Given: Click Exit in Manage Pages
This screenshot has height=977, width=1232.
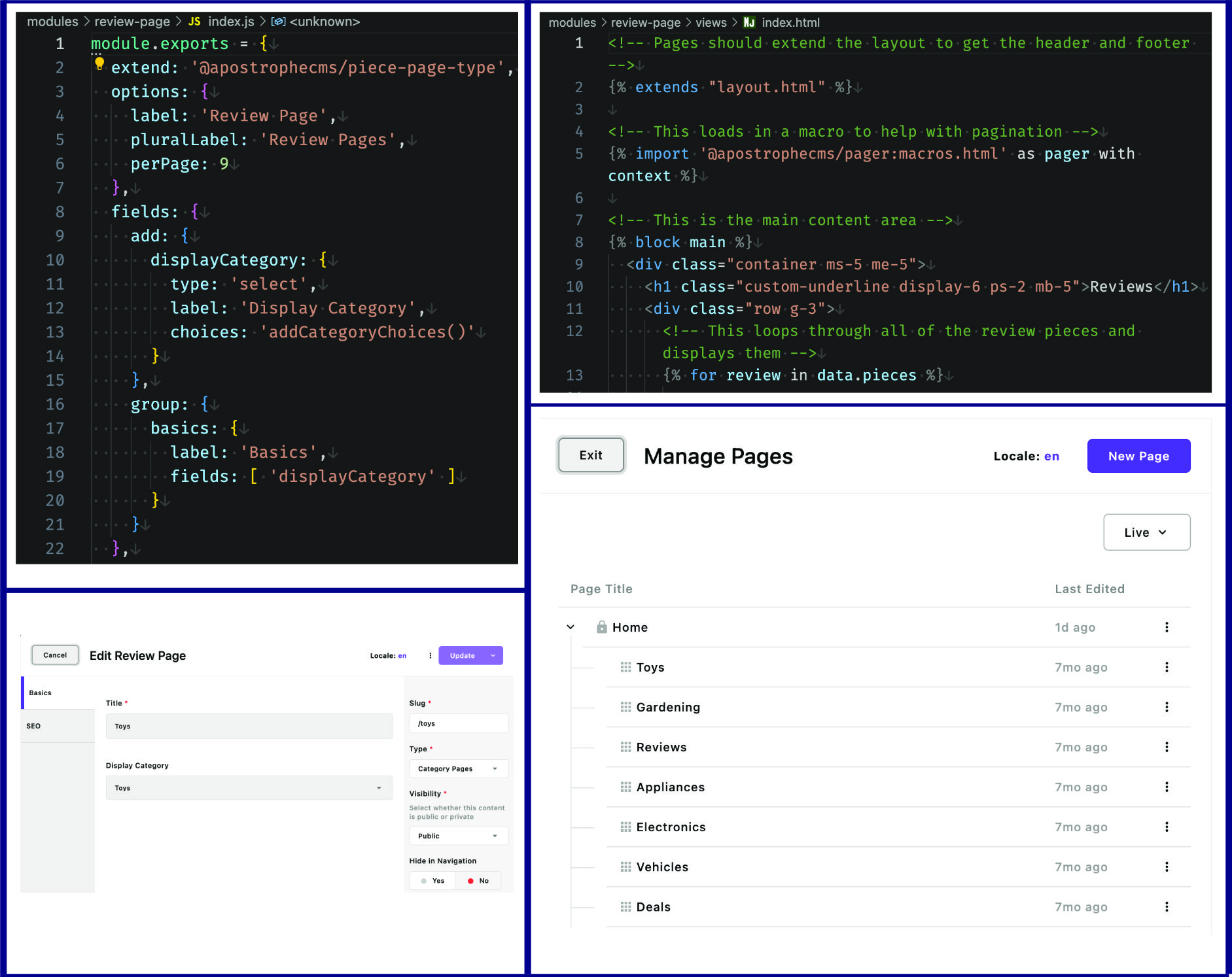Looking at the screenshot, I should tap(590, 455).
